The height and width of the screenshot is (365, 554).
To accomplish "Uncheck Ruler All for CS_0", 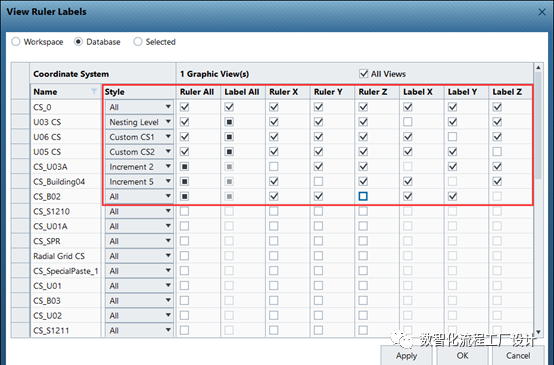I will click(x=184, y=107).
